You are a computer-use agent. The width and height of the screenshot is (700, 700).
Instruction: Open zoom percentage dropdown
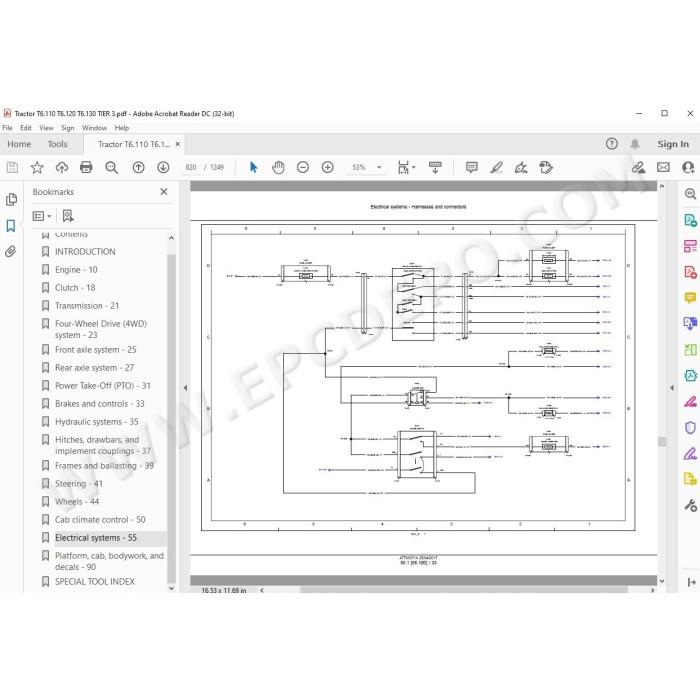click(379, 167)
